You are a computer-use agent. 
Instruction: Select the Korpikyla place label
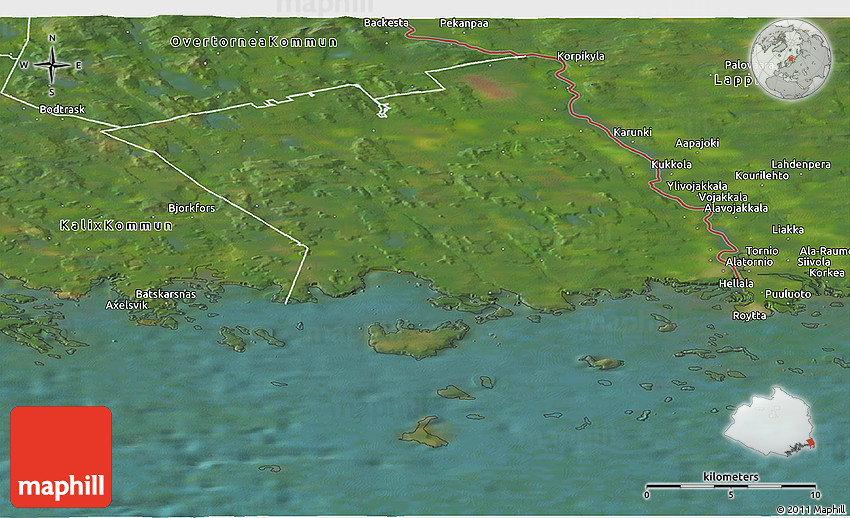click(581, 57)
